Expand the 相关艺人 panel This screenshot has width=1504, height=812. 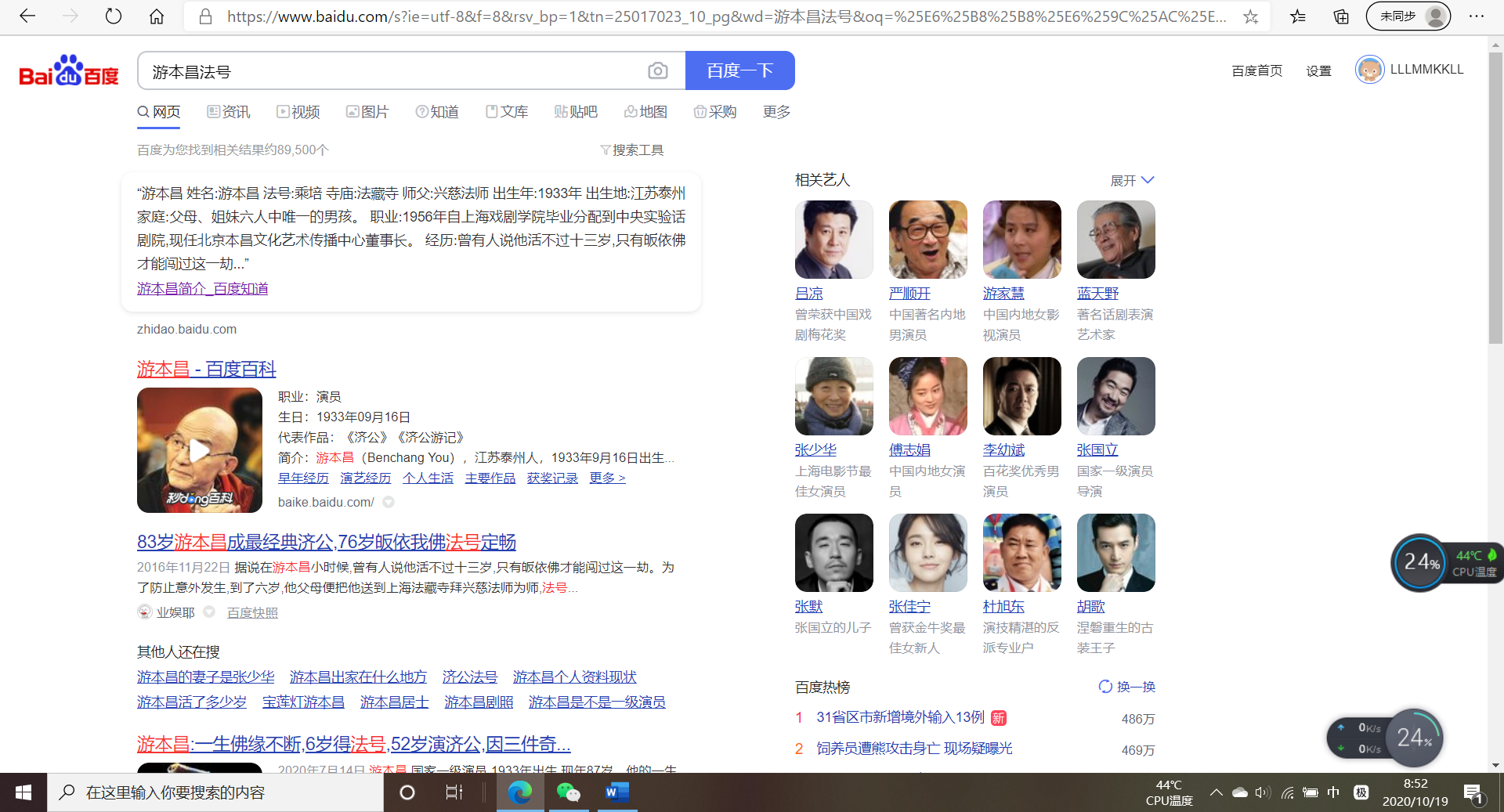pyautogui.click(x=1133, y=180)
